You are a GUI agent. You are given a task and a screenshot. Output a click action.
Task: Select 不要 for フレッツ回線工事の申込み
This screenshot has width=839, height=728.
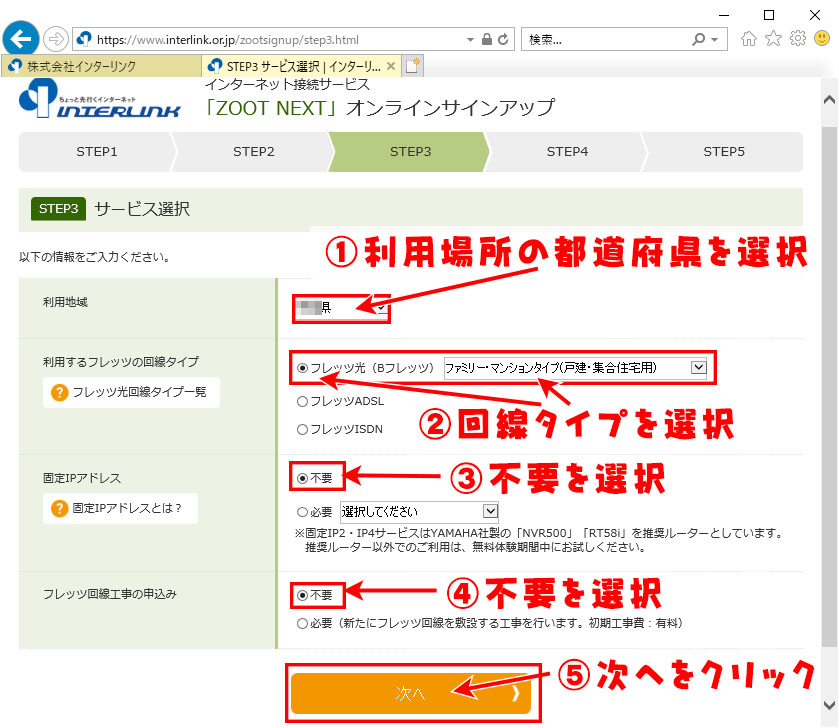click(302, 595)
